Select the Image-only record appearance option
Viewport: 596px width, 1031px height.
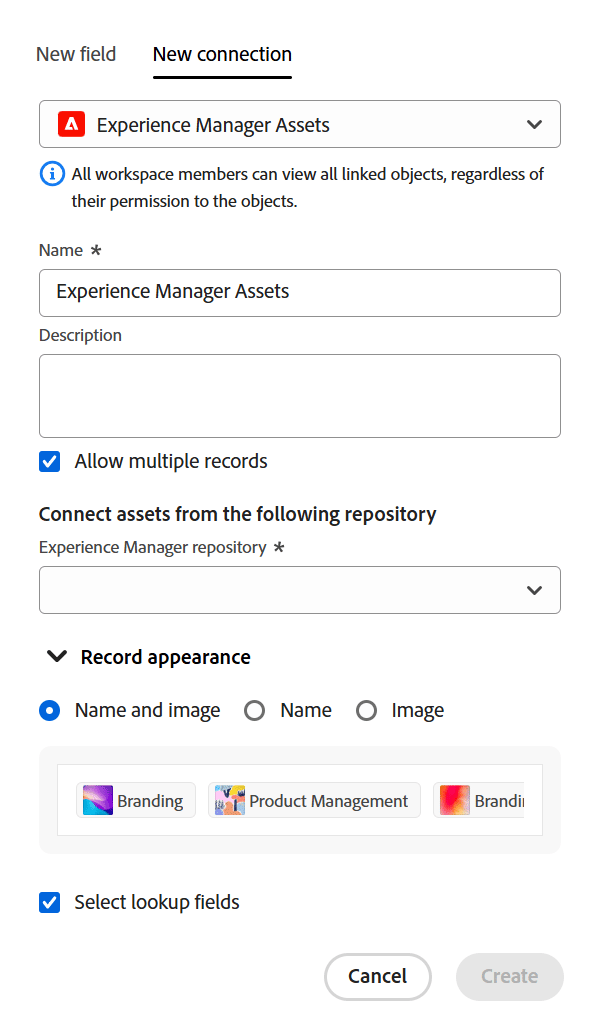point(366,710)
